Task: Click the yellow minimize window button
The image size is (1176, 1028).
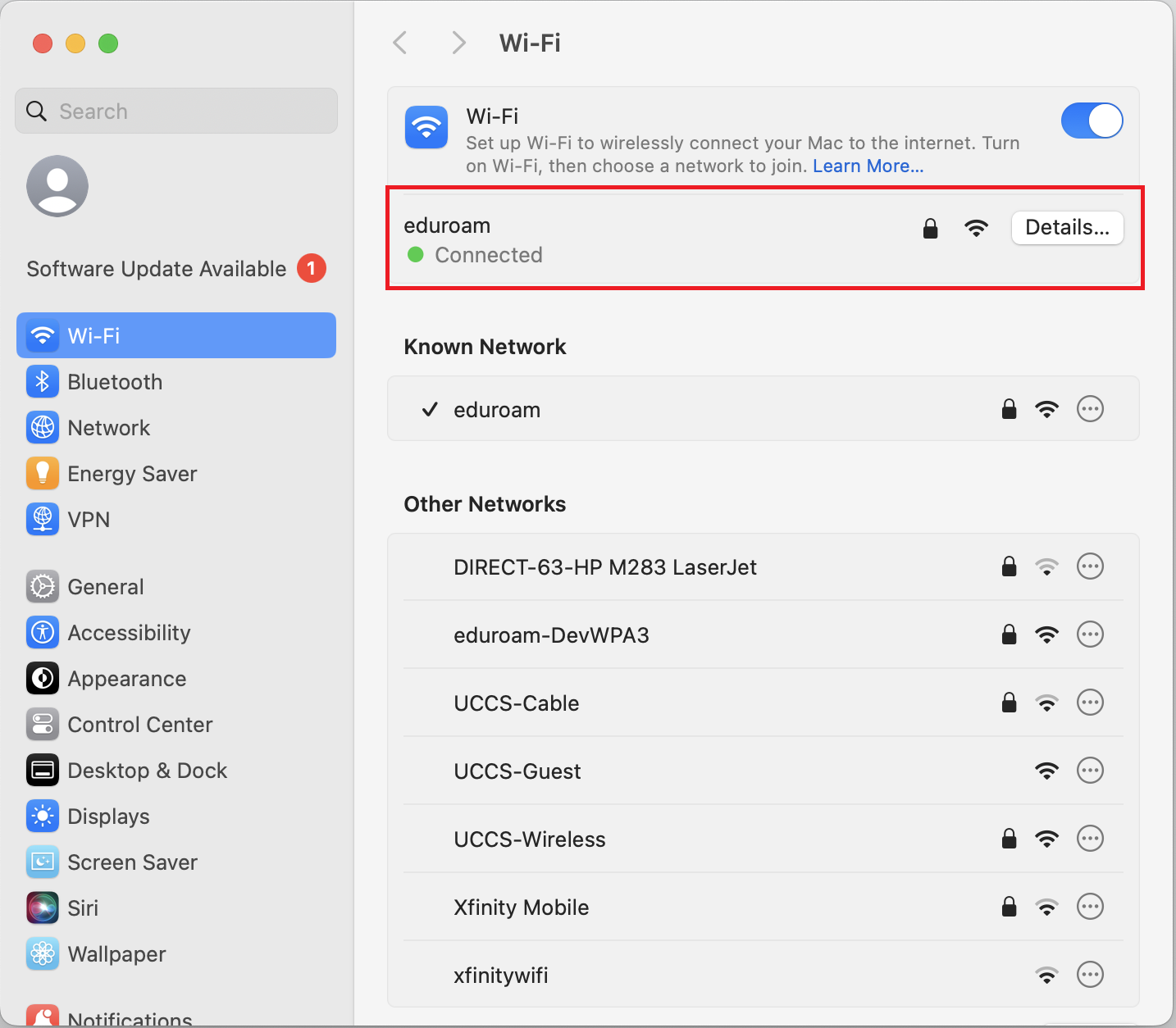Action: tap(75, 43)
